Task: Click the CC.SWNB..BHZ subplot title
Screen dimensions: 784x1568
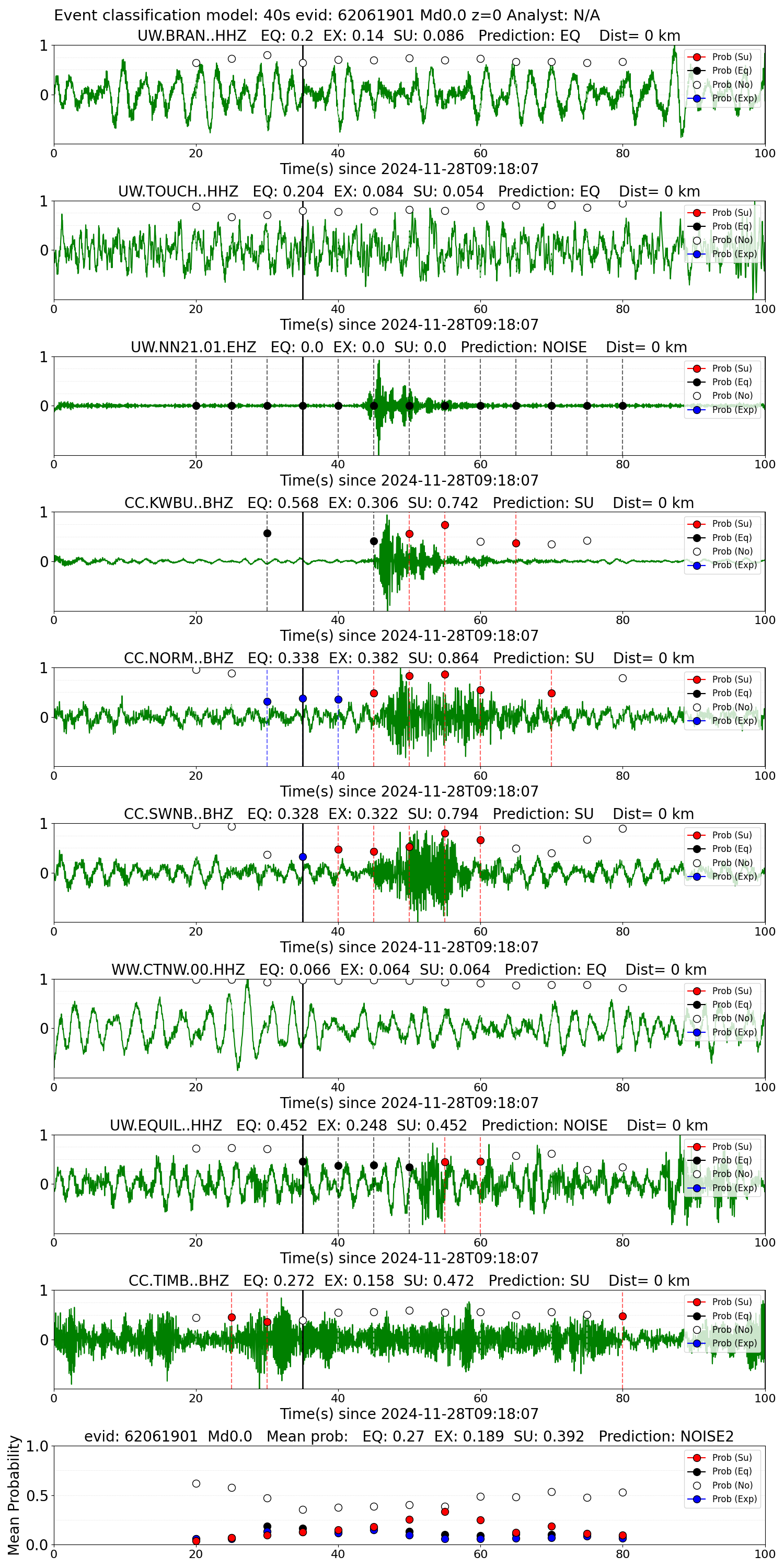Action: [409, 814]
